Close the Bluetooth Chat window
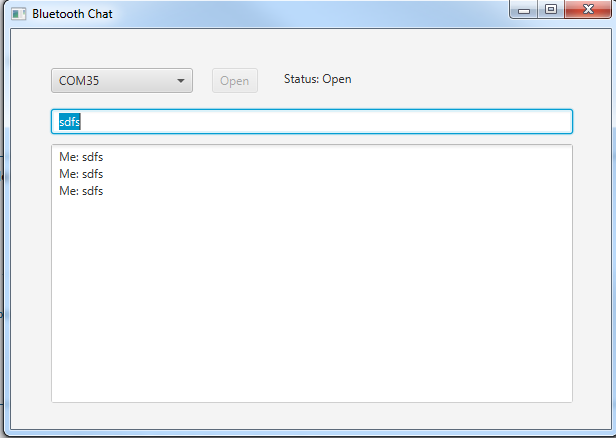The image size is (616, 438). 588,9
